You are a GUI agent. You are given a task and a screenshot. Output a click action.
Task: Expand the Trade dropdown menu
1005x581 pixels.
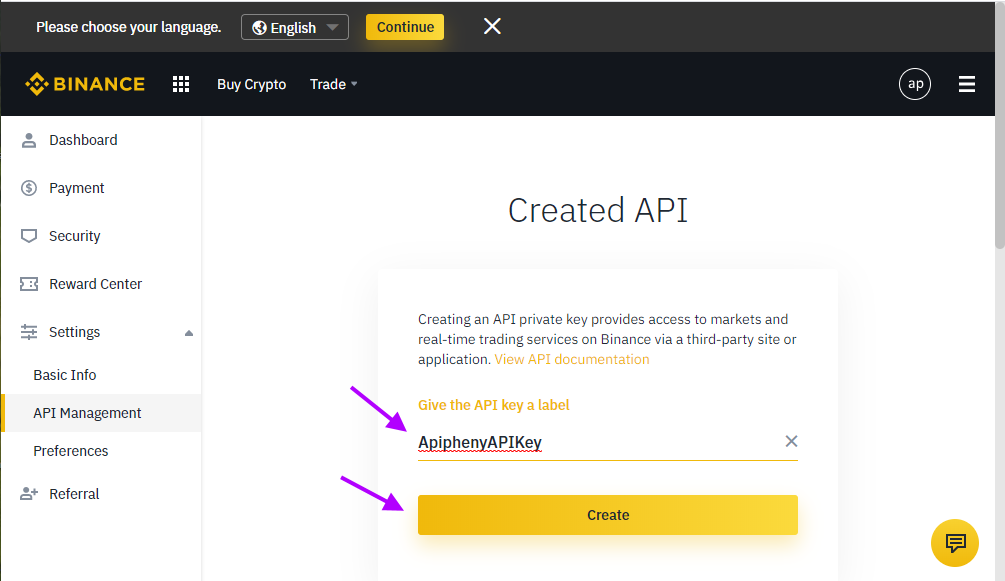tap(333, 84)
